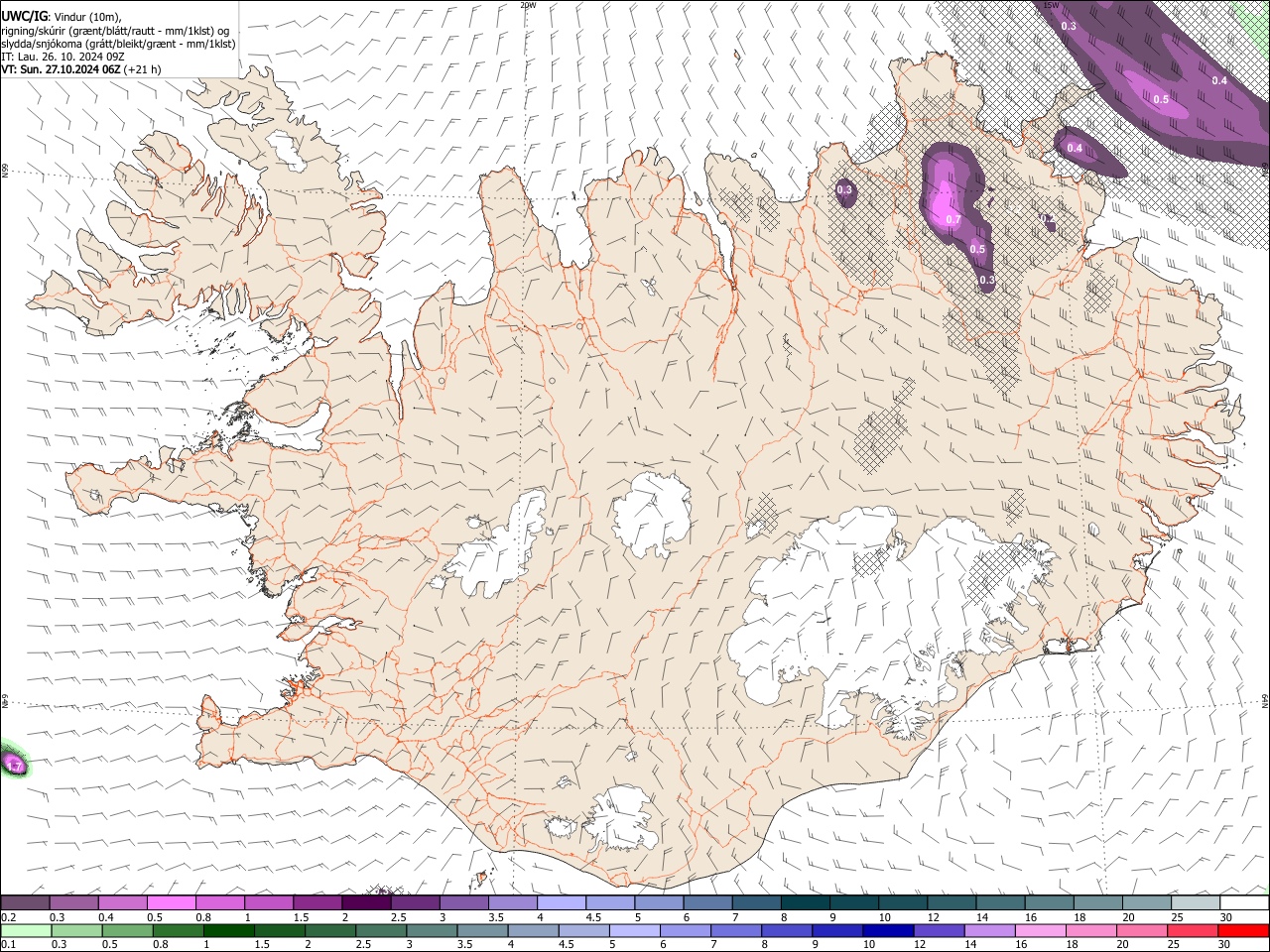Click the '(+21 h)' forecast offset text

[x=143, y=69]
